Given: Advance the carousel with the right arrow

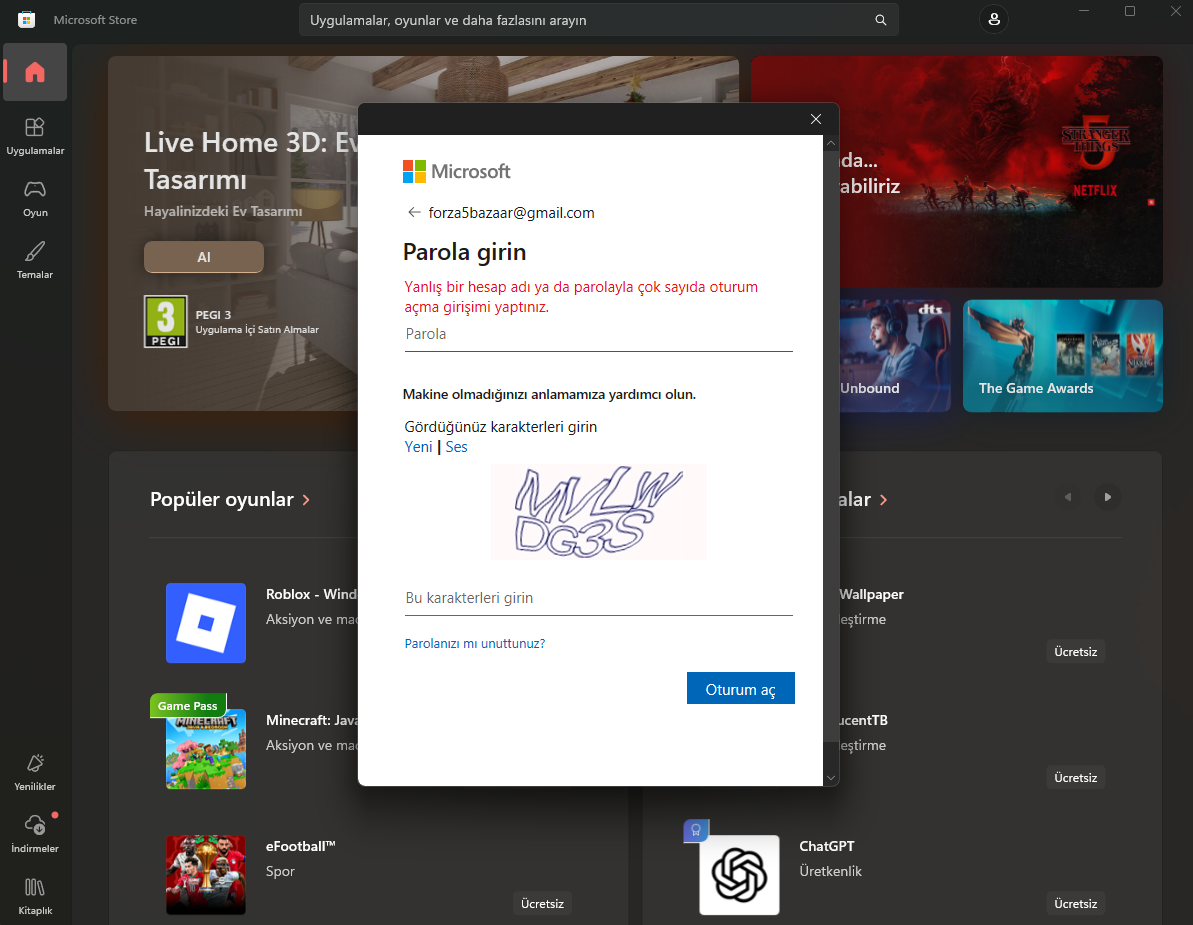Looking at the screenshot, I should click(1107, 497).
